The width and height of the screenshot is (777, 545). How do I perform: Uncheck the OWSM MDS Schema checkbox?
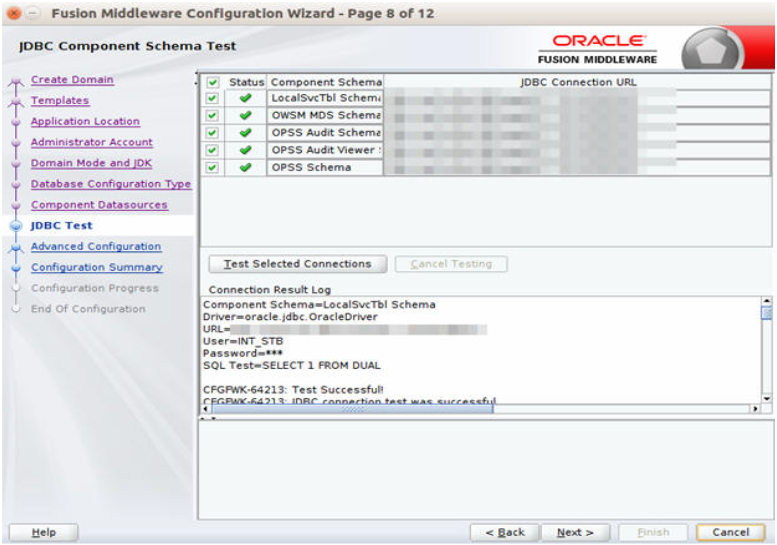213,115
